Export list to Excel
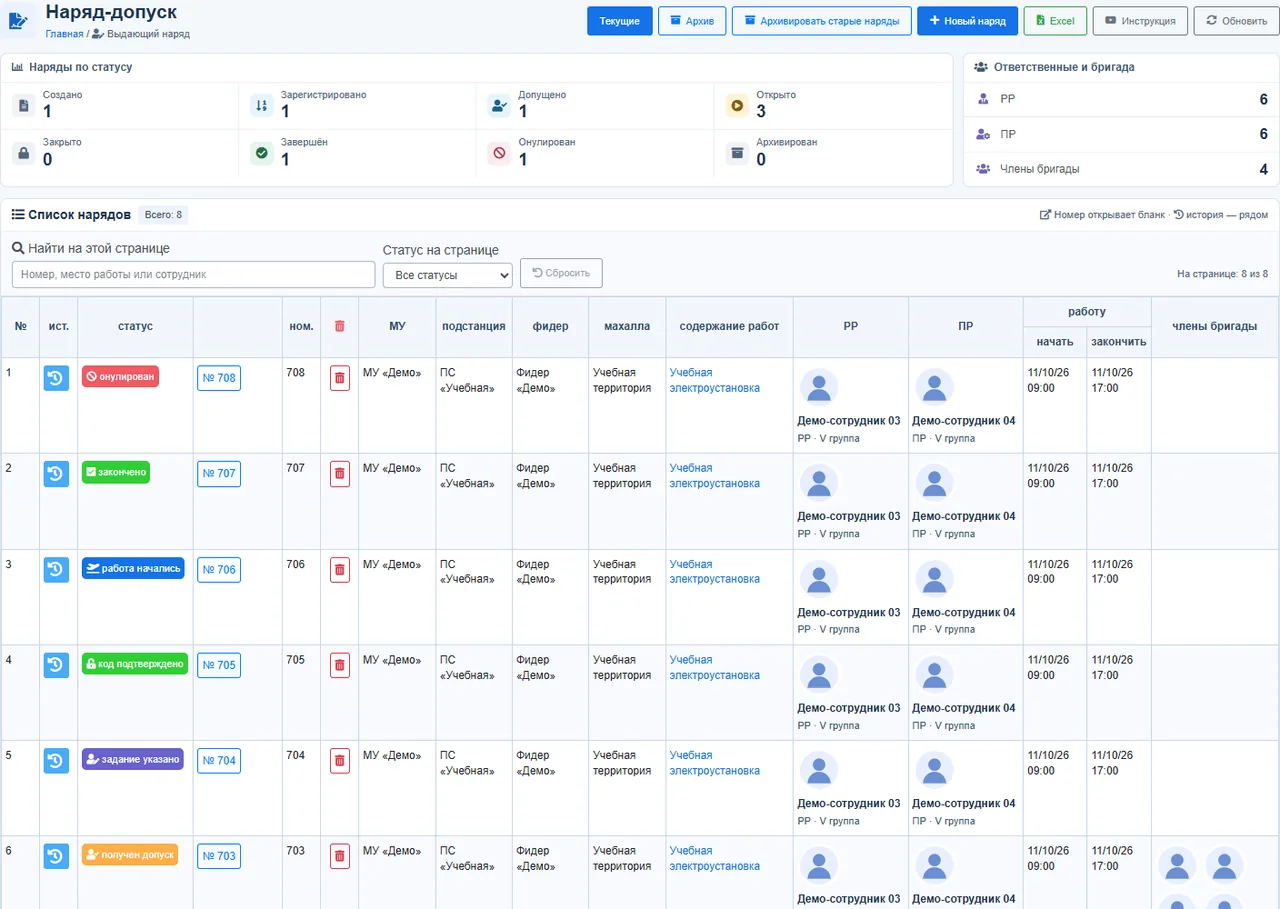This screenshot has width=1280, height=909. (x=1055, y=21)
